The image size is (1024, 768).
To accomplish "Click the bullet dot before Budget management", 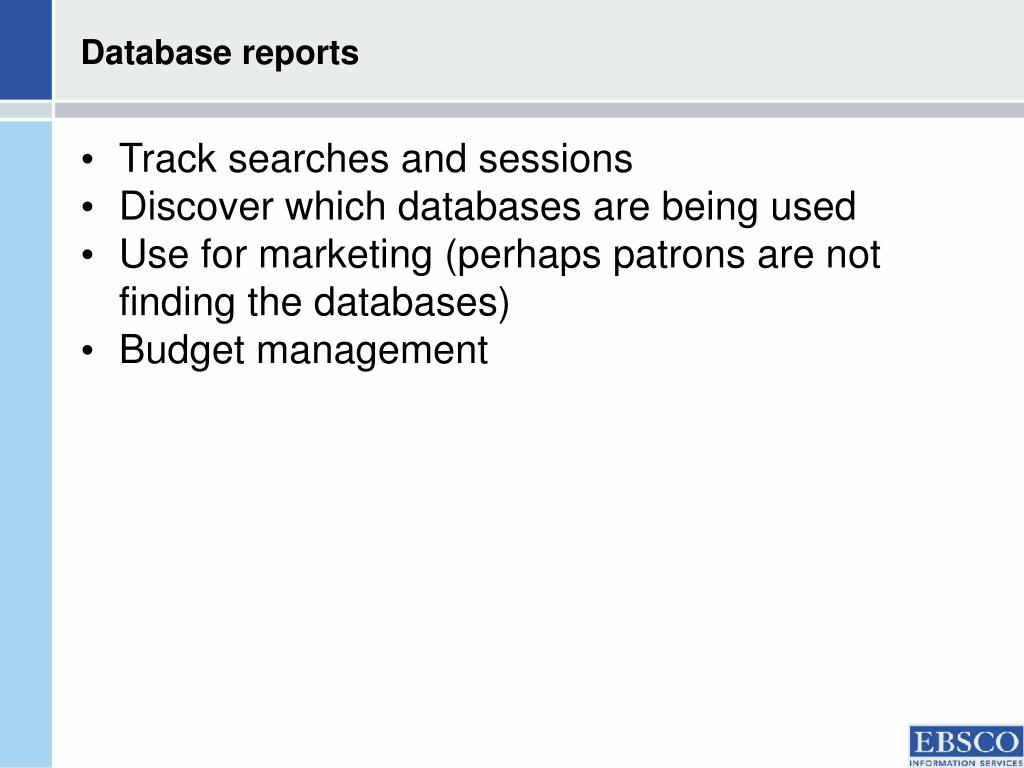I will (88, 351).
